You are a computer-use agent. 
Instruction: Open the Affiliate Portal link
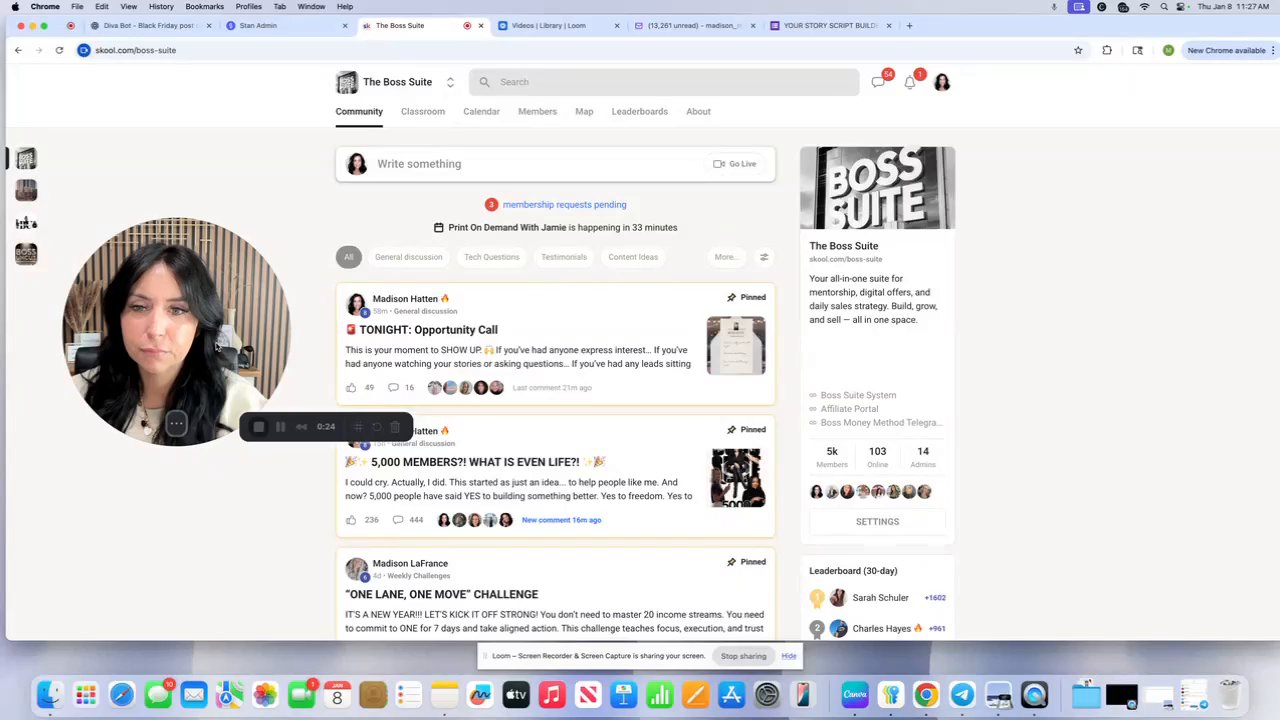(x=849, y=409)
